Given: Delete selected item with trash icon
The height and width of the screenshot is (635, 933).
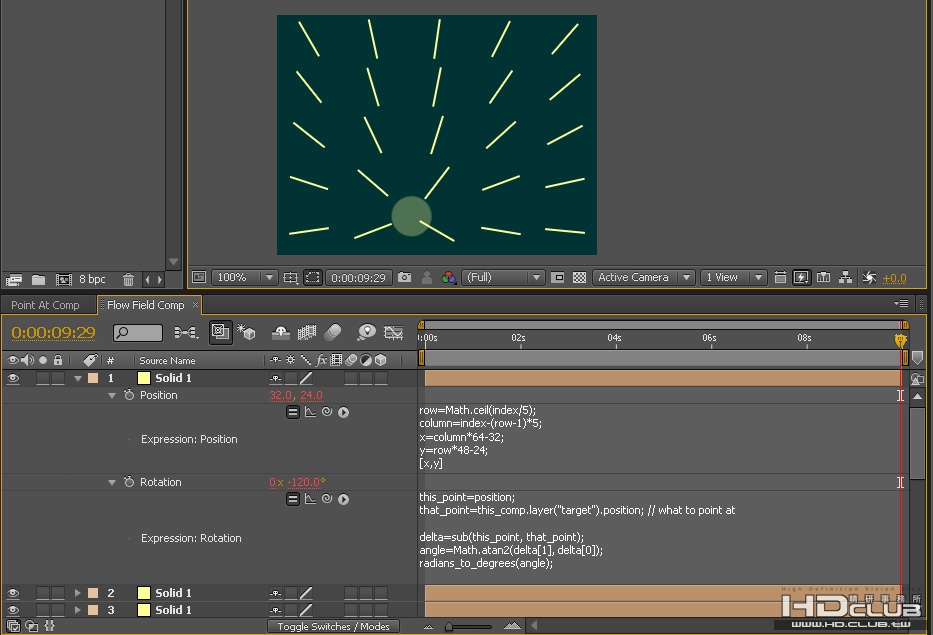Looking at the screenshot, I should (x=128, y=279).
